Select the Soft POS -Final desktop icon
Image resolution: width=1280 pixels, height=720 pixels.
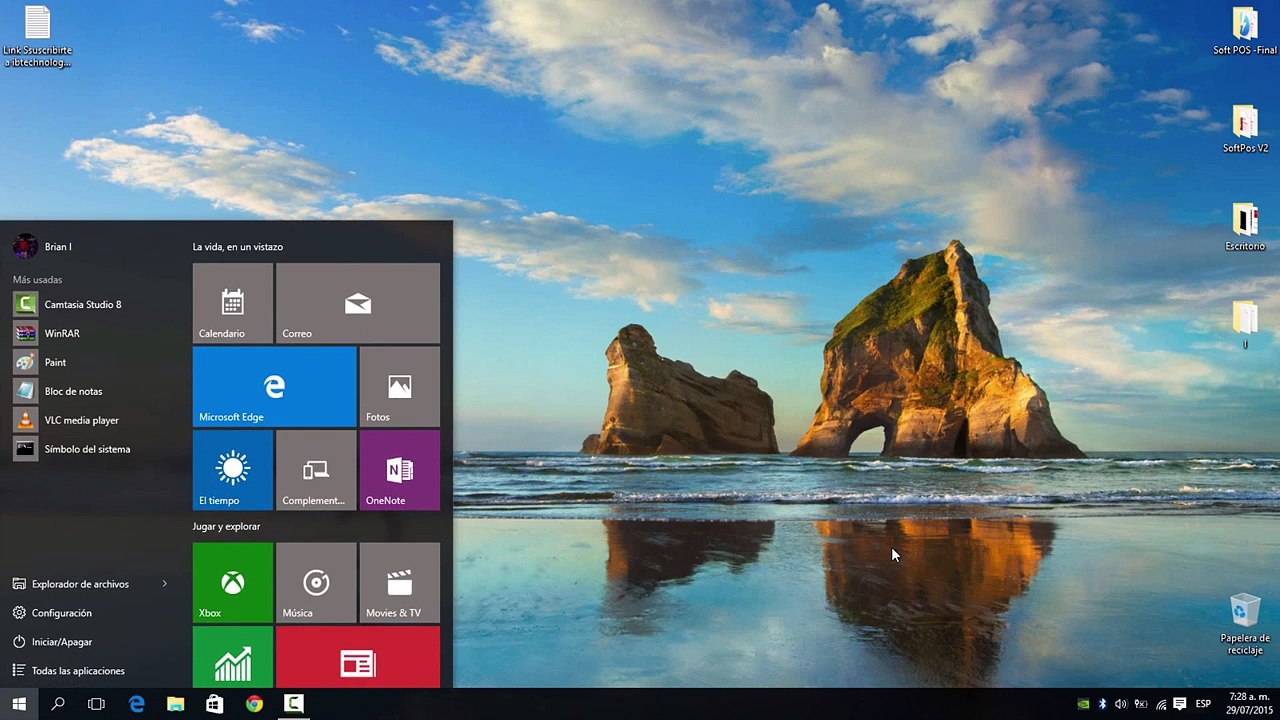click(x=1245, y=32)
